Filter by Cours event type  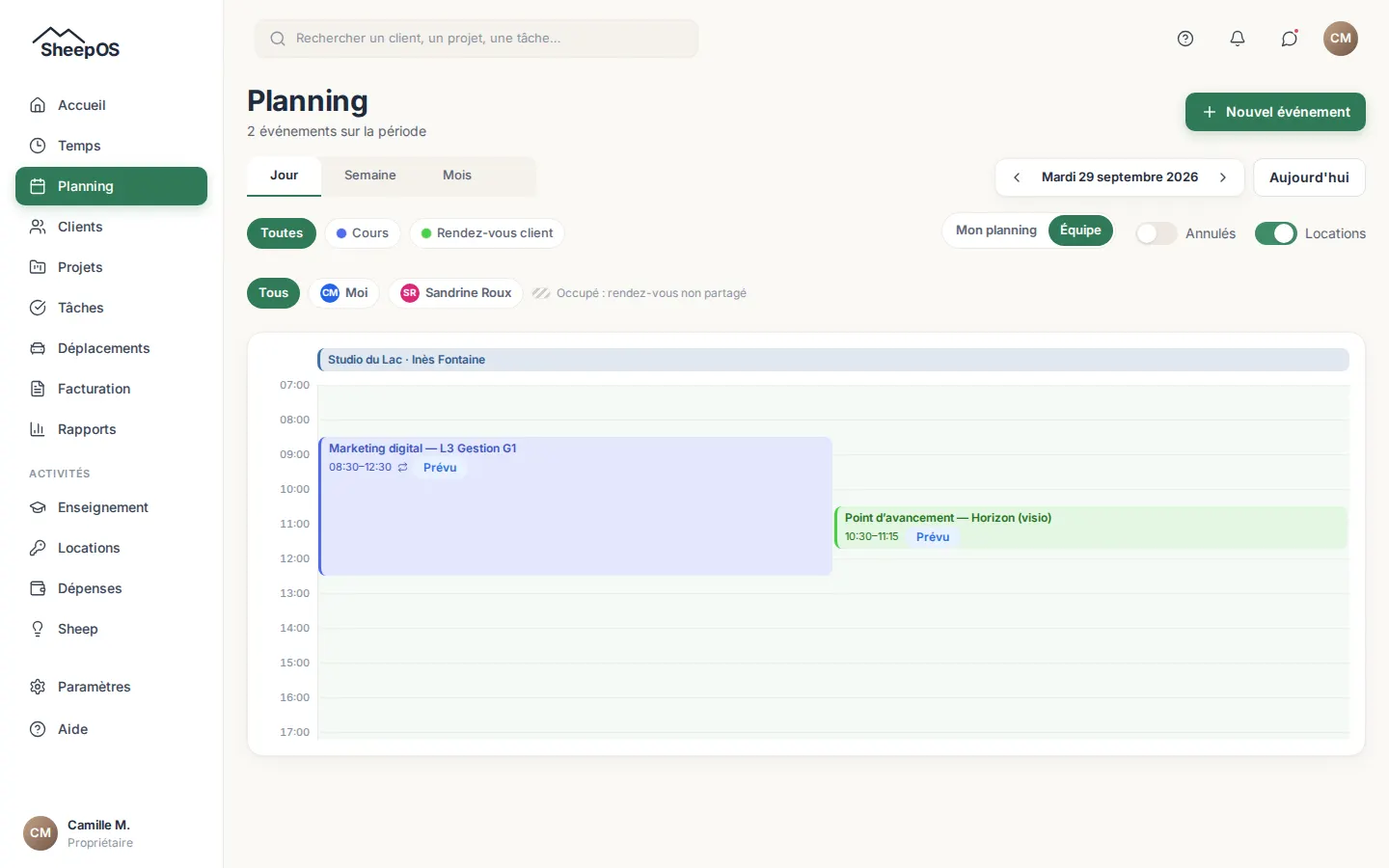tap(363, 233)
